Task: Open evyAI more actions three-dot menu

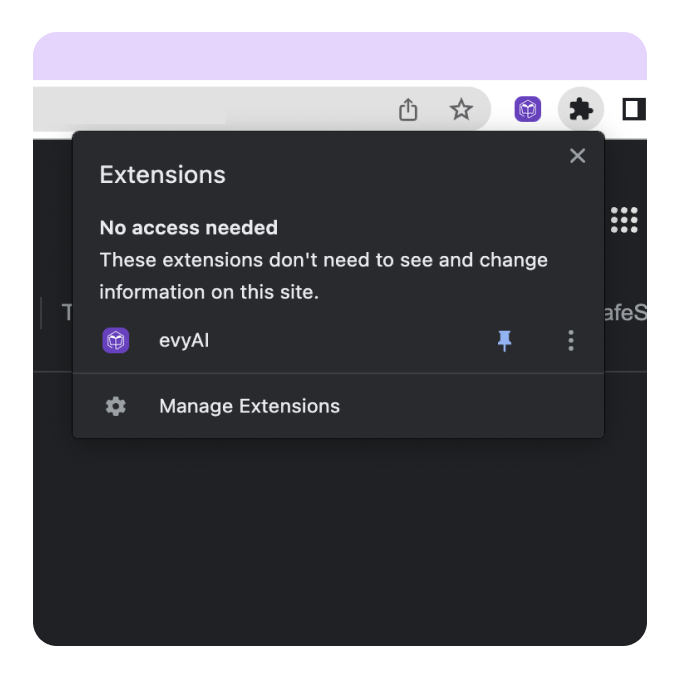Action: tap(571, 341)
